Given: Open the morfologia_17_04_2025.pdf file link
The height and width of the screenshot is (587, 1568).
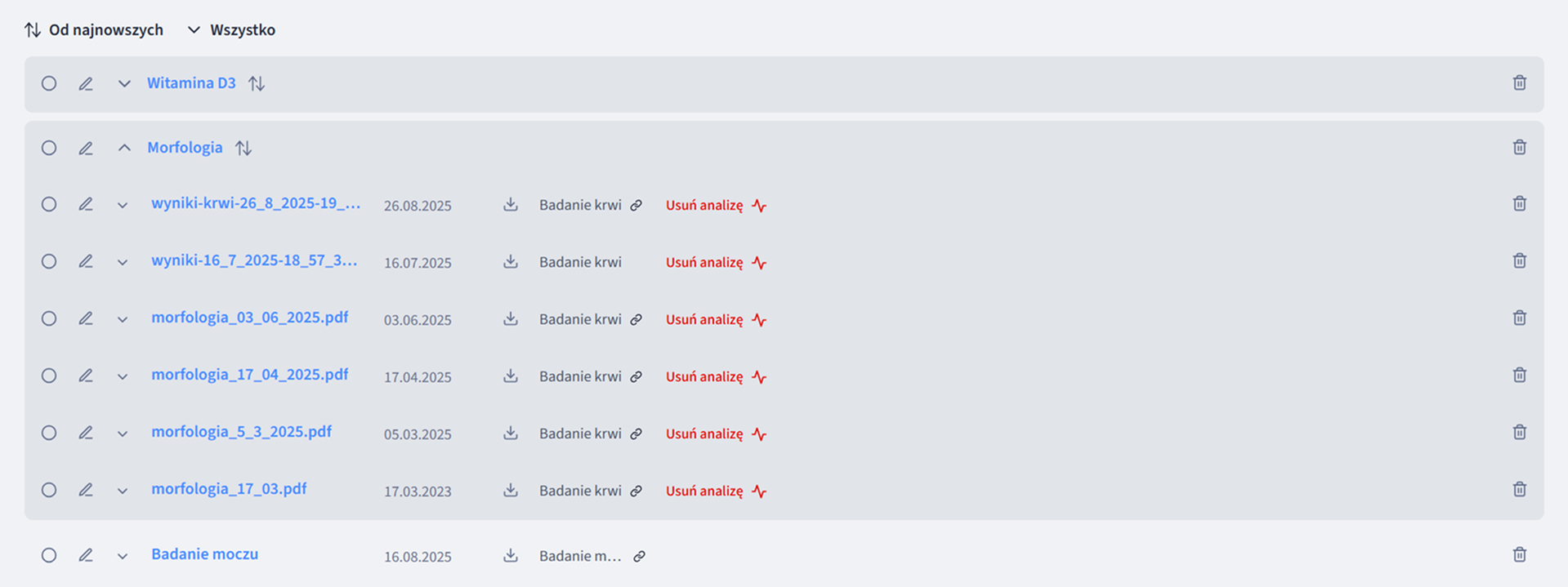Looking at the screenshot, I should (x=249, y=375).
